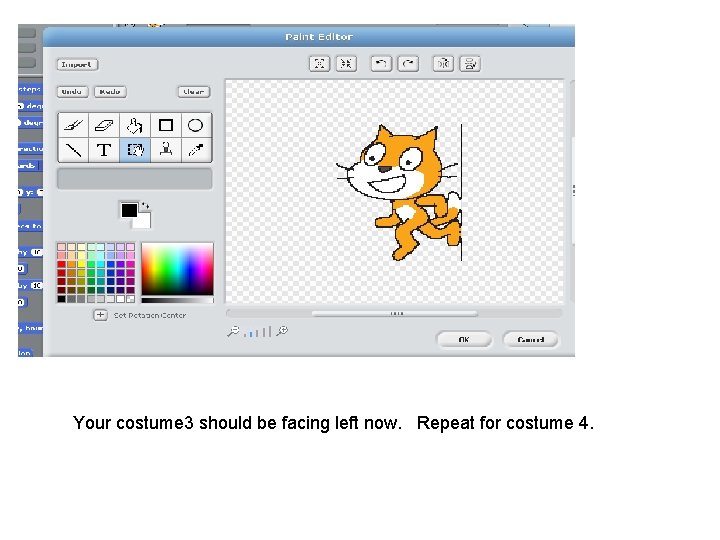The image size is (720, 540).
Task: Pick the black swatch in the palette grid
Action: [62, 299]
